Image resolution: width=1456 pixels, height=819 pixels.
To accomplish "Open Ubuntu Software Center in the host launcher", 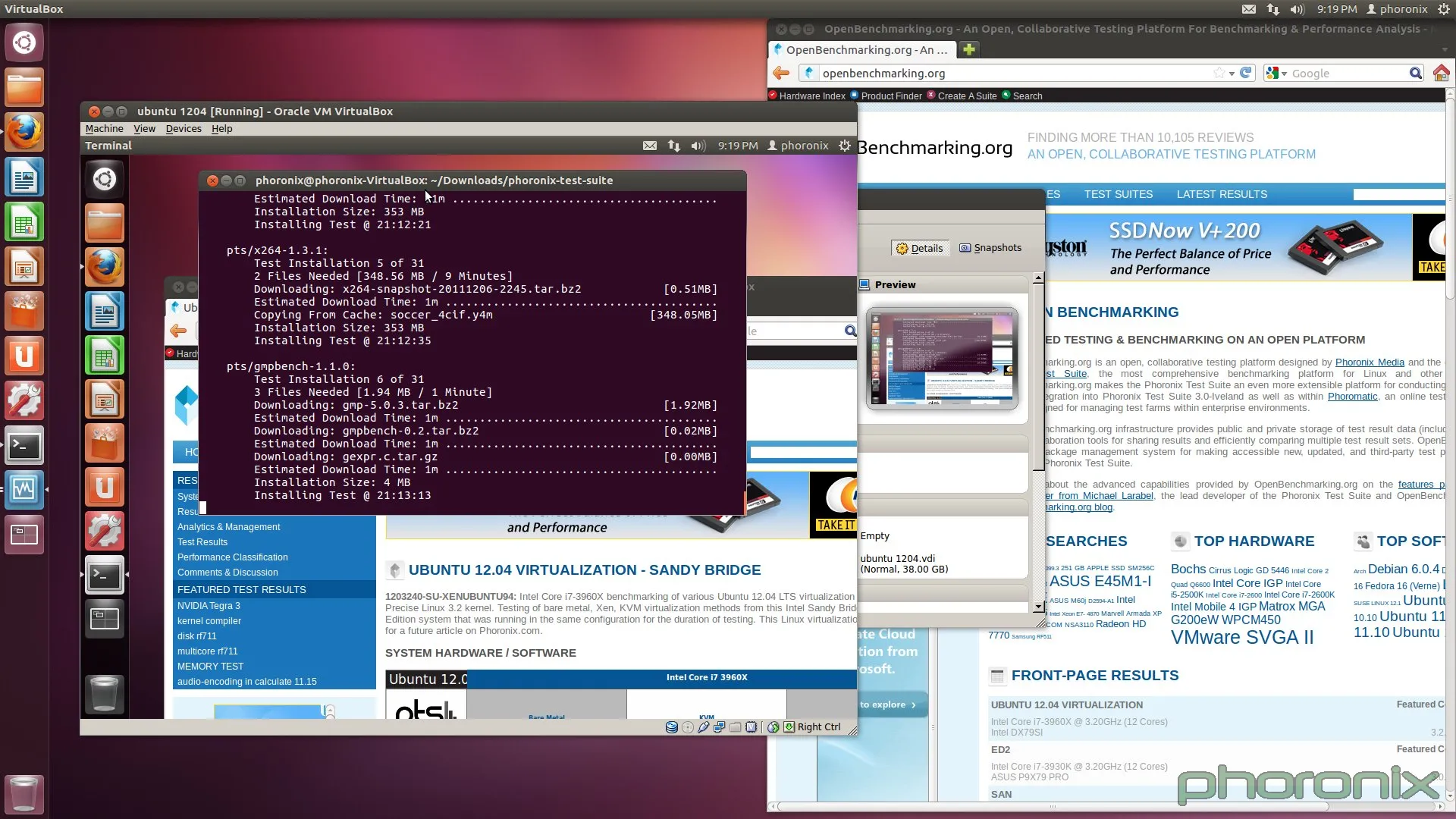I will 24,312.
